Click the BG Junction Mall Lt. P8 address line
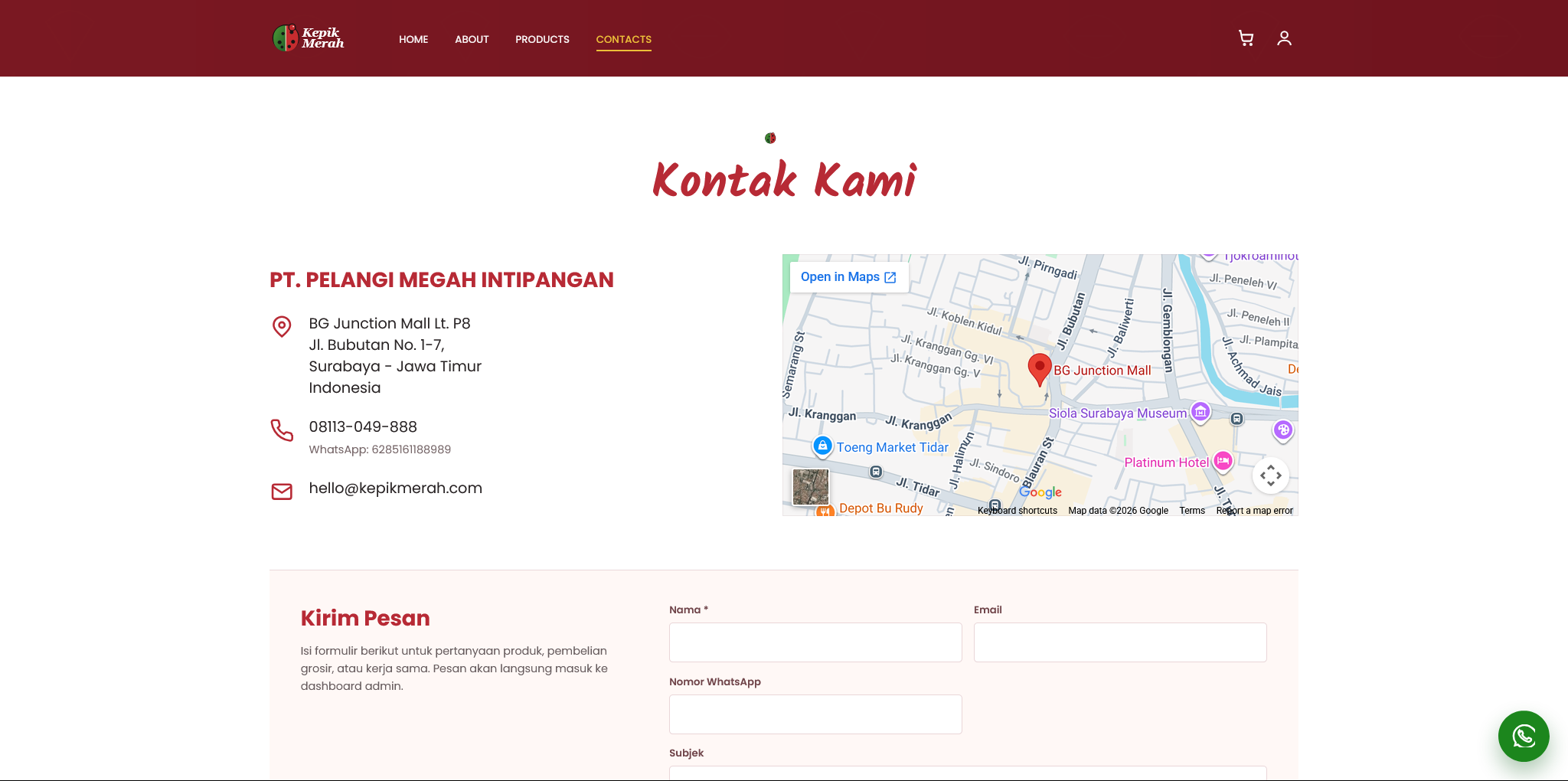Viewport: 1568px width, 781px height. [x=390, y=323]
